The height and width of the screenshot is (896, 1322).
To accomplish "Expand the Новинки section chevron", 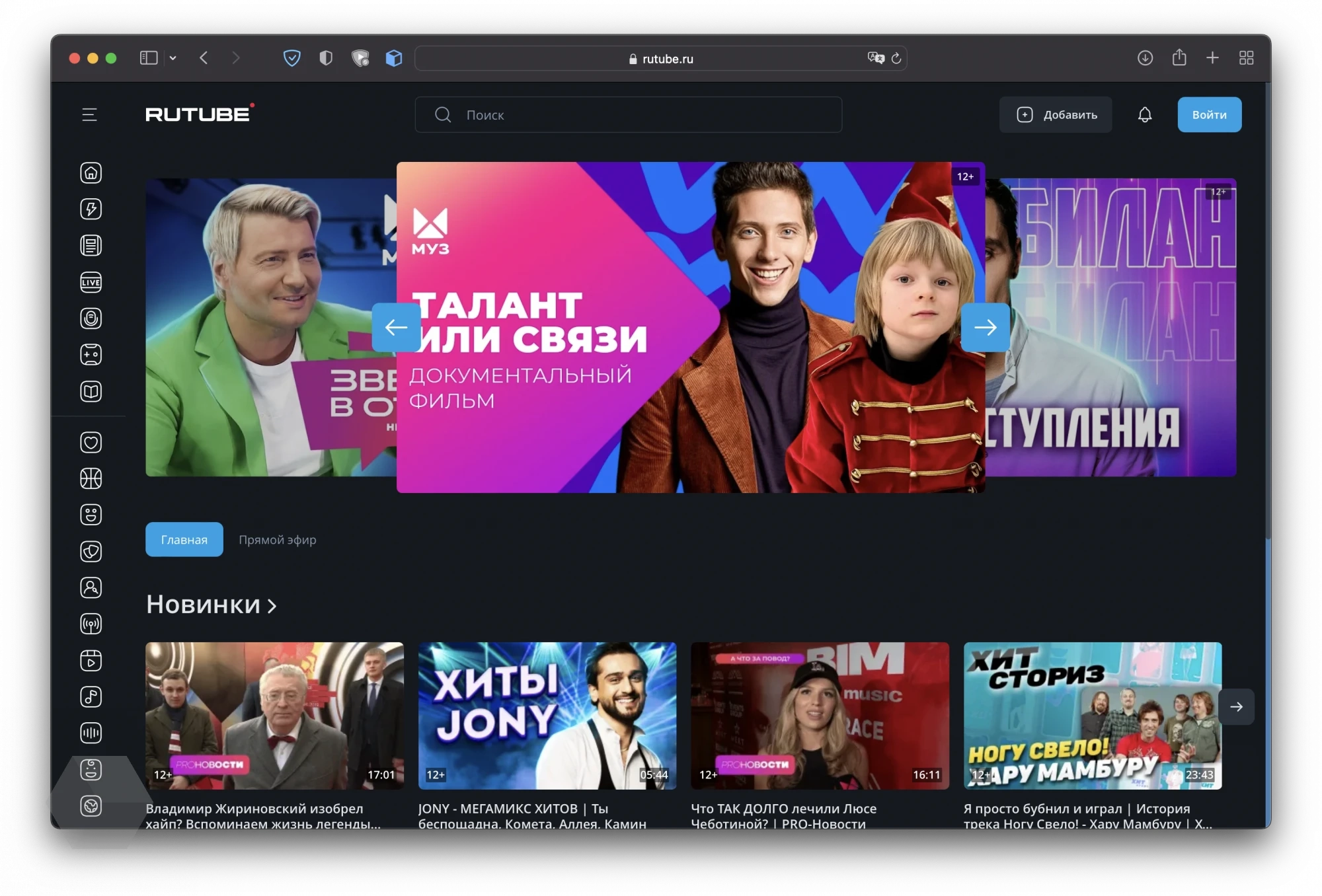I will click(272, 605).
